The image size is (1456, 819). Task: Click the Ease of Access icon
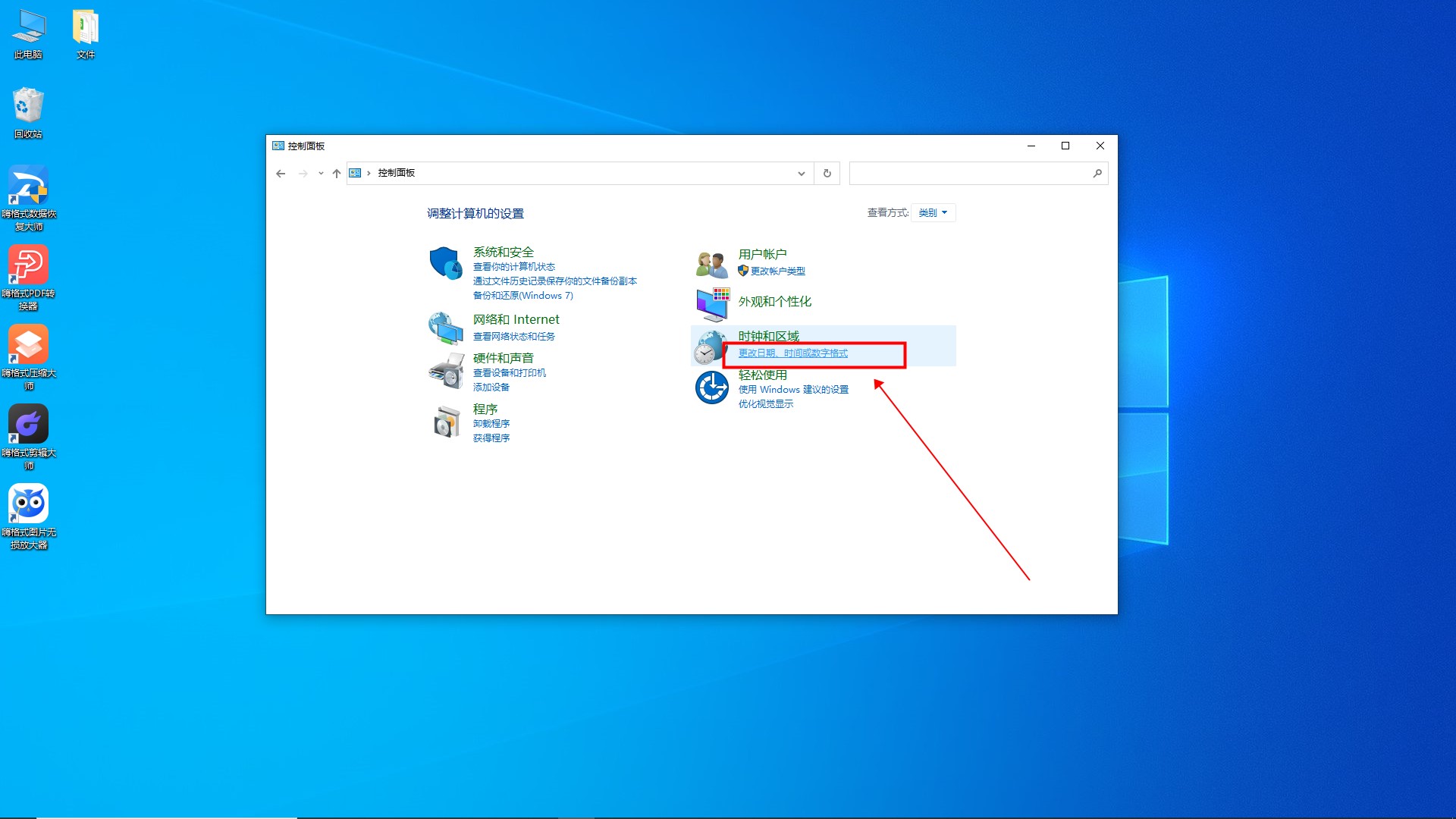711,388
